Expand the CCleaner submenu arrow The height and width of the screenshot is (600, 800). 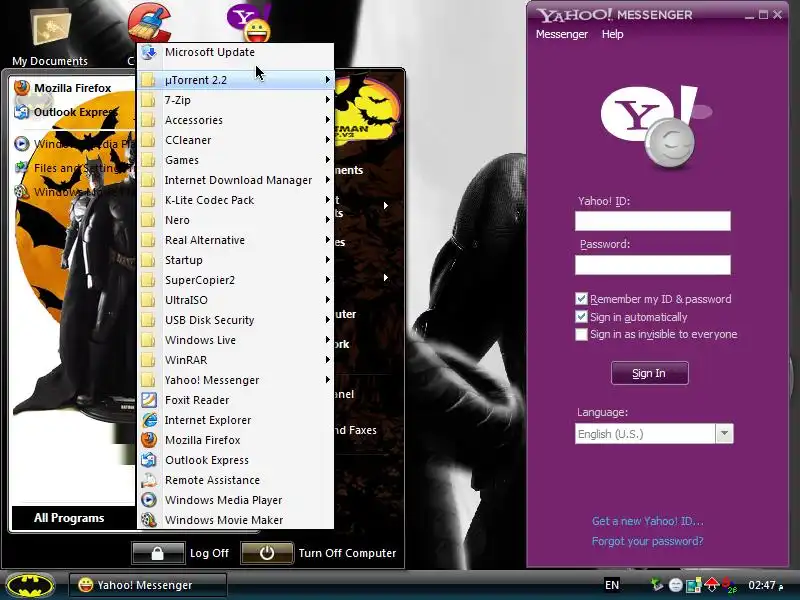[x=328, y=140]
